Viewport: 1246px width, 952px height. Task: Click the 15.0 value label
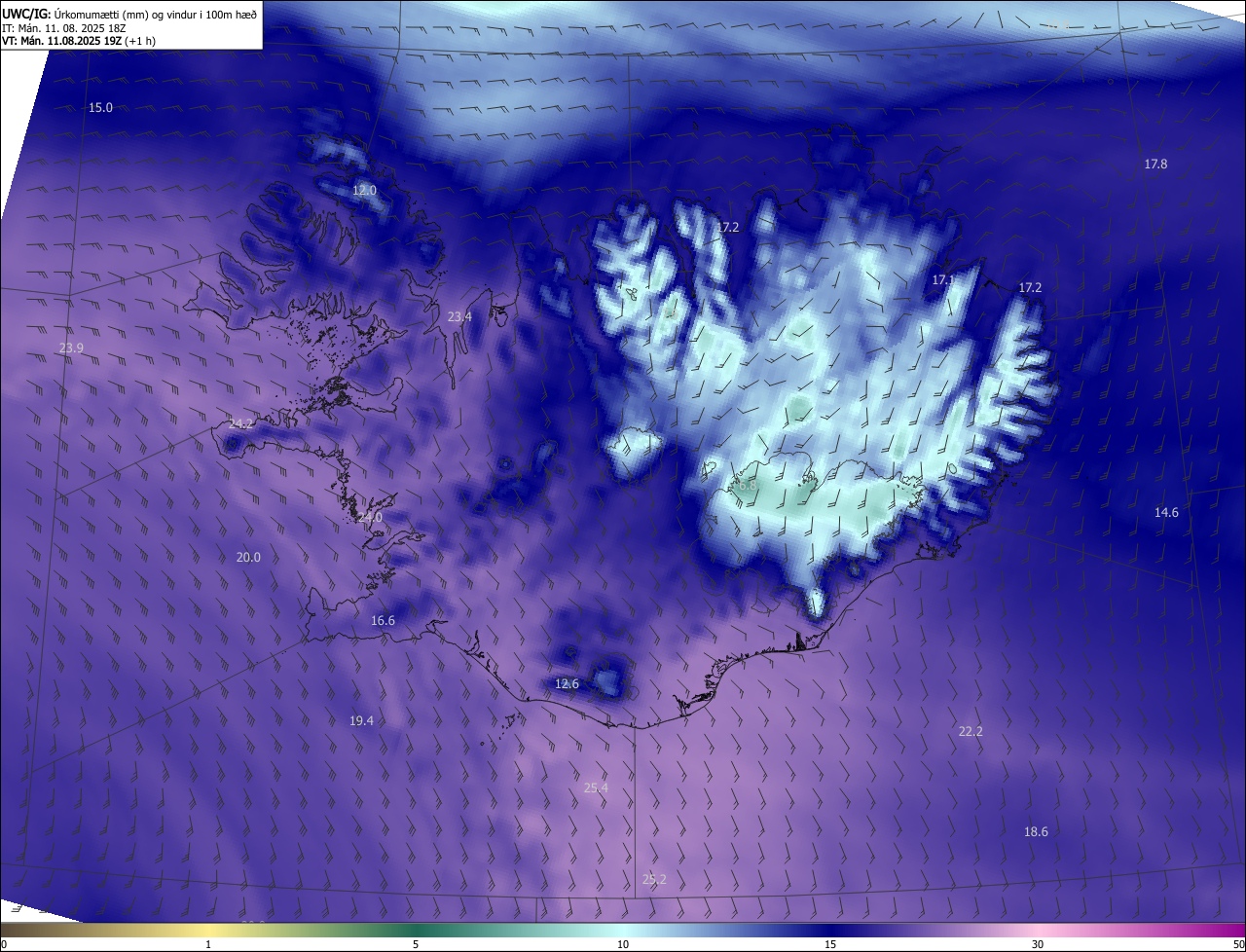(x=100, y=107)
